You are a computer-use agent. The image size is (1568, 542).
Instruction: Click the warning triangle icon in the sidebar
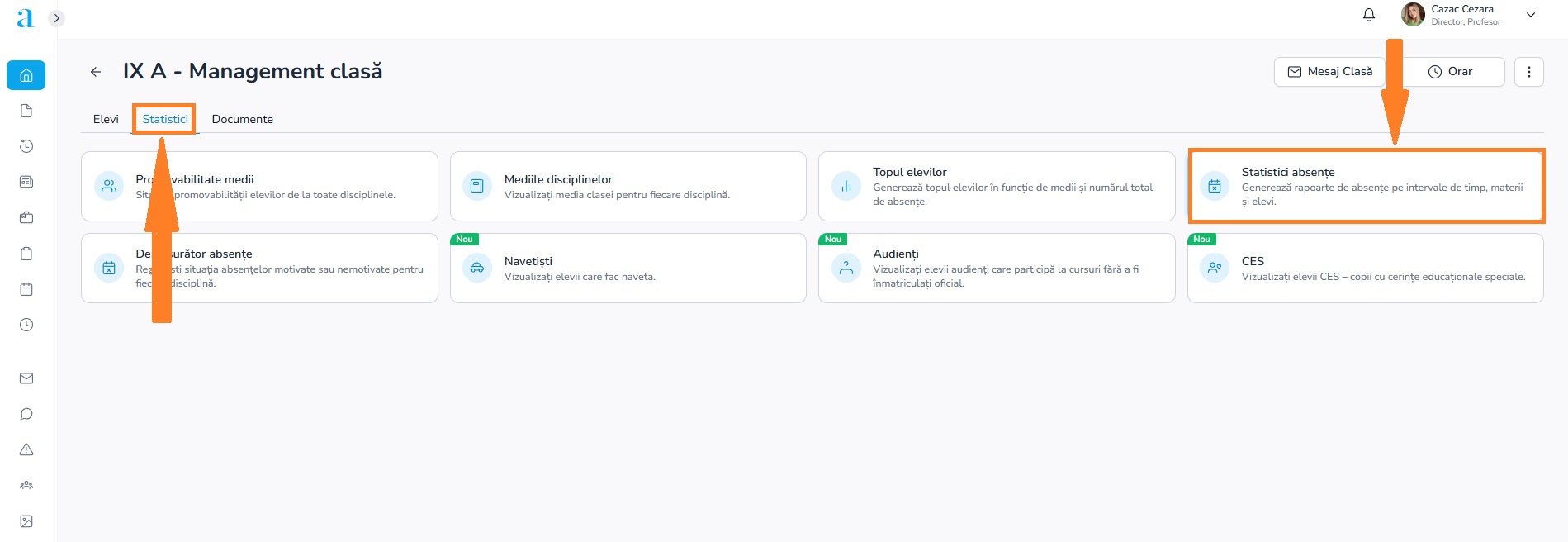pos(26,449)
